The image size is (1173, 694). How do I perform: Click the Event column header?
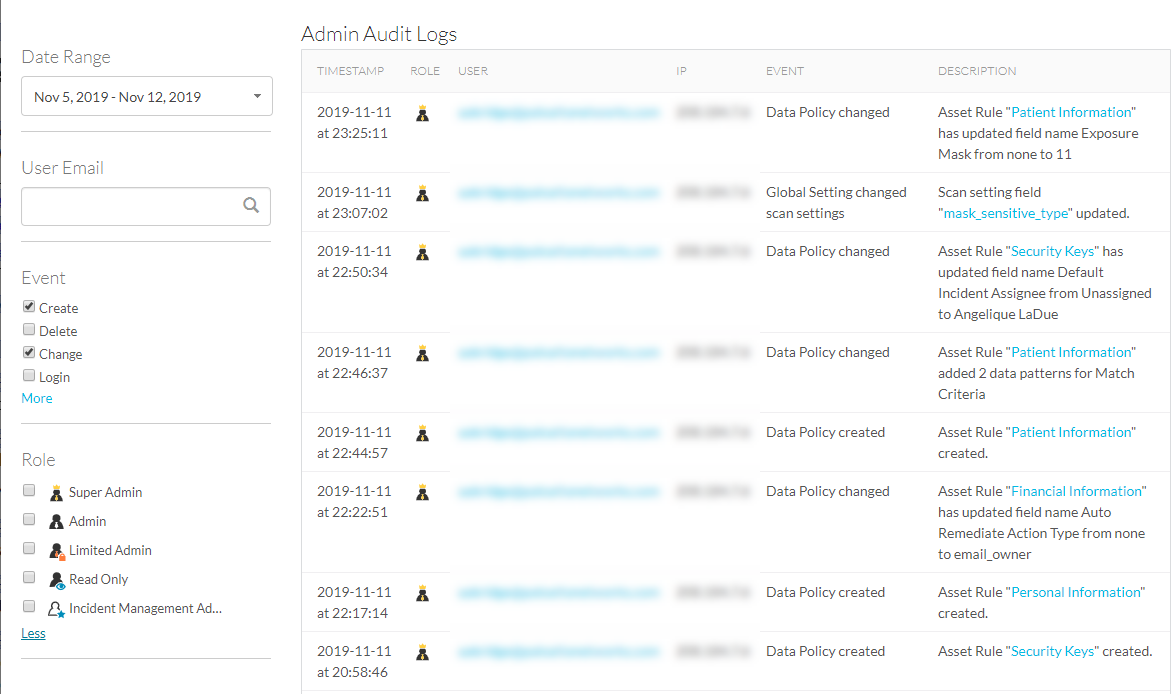click(784, 71)
